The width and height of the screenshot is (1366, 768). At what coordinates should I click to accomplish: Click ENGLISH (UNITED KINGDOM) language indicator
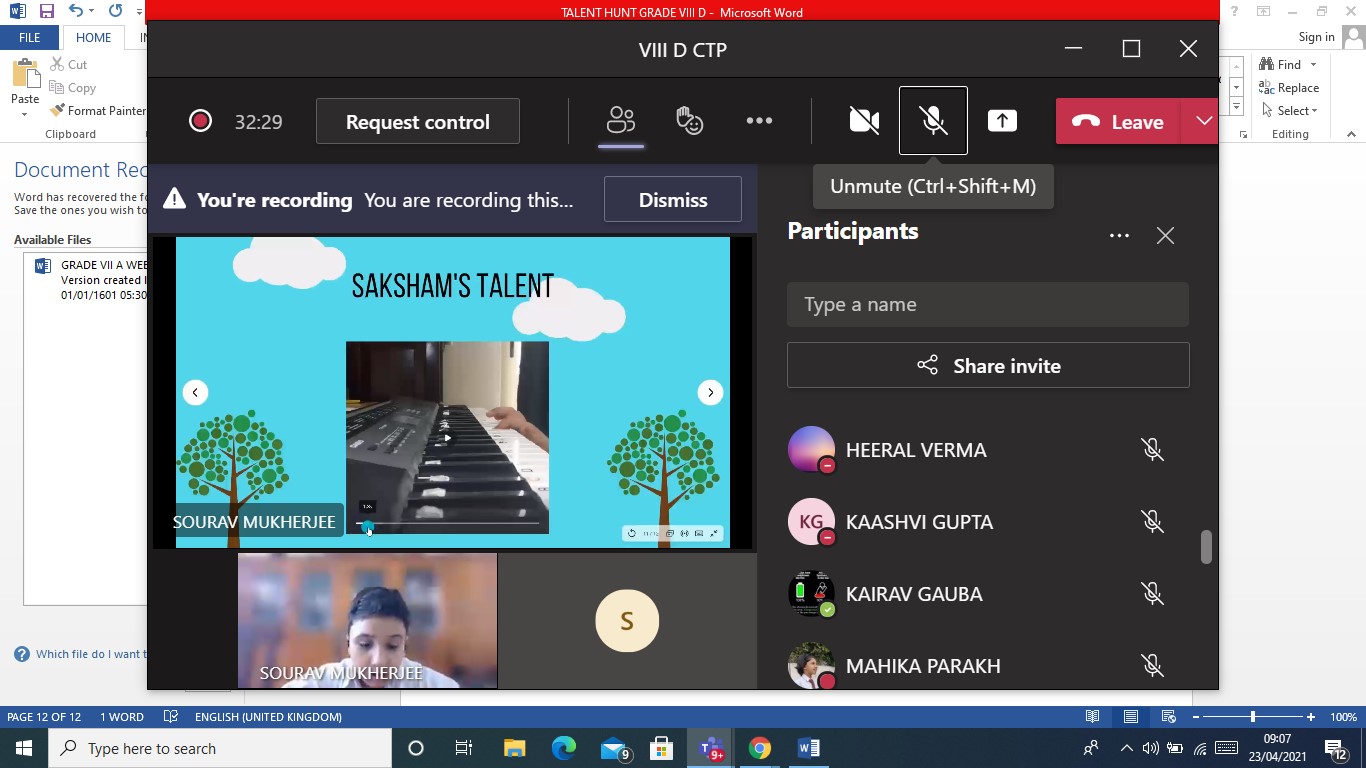click(x=268, y=717)
